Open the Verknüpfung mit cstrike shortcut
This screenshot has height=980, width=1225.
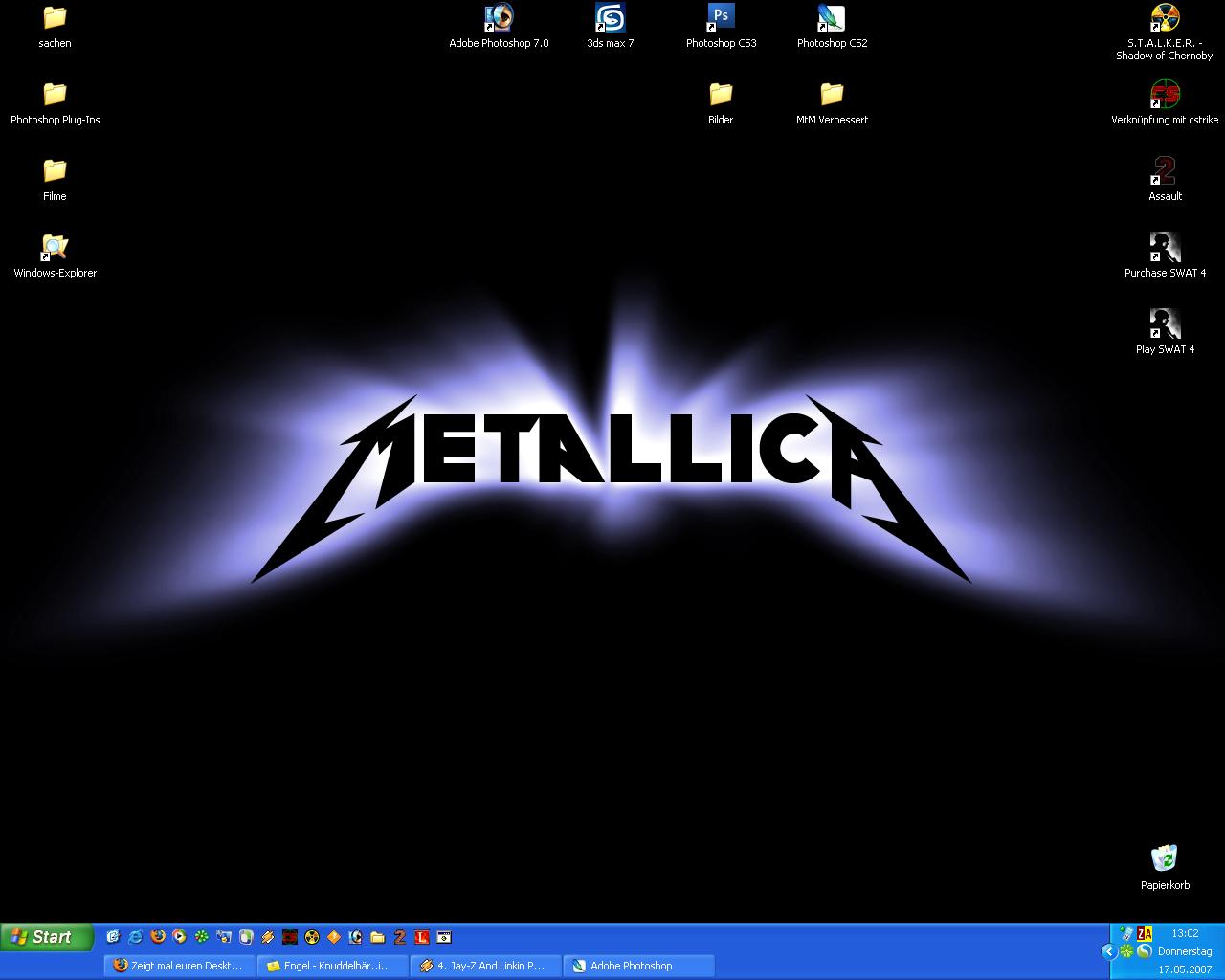pyautogui.click(x=1165, y=103)
